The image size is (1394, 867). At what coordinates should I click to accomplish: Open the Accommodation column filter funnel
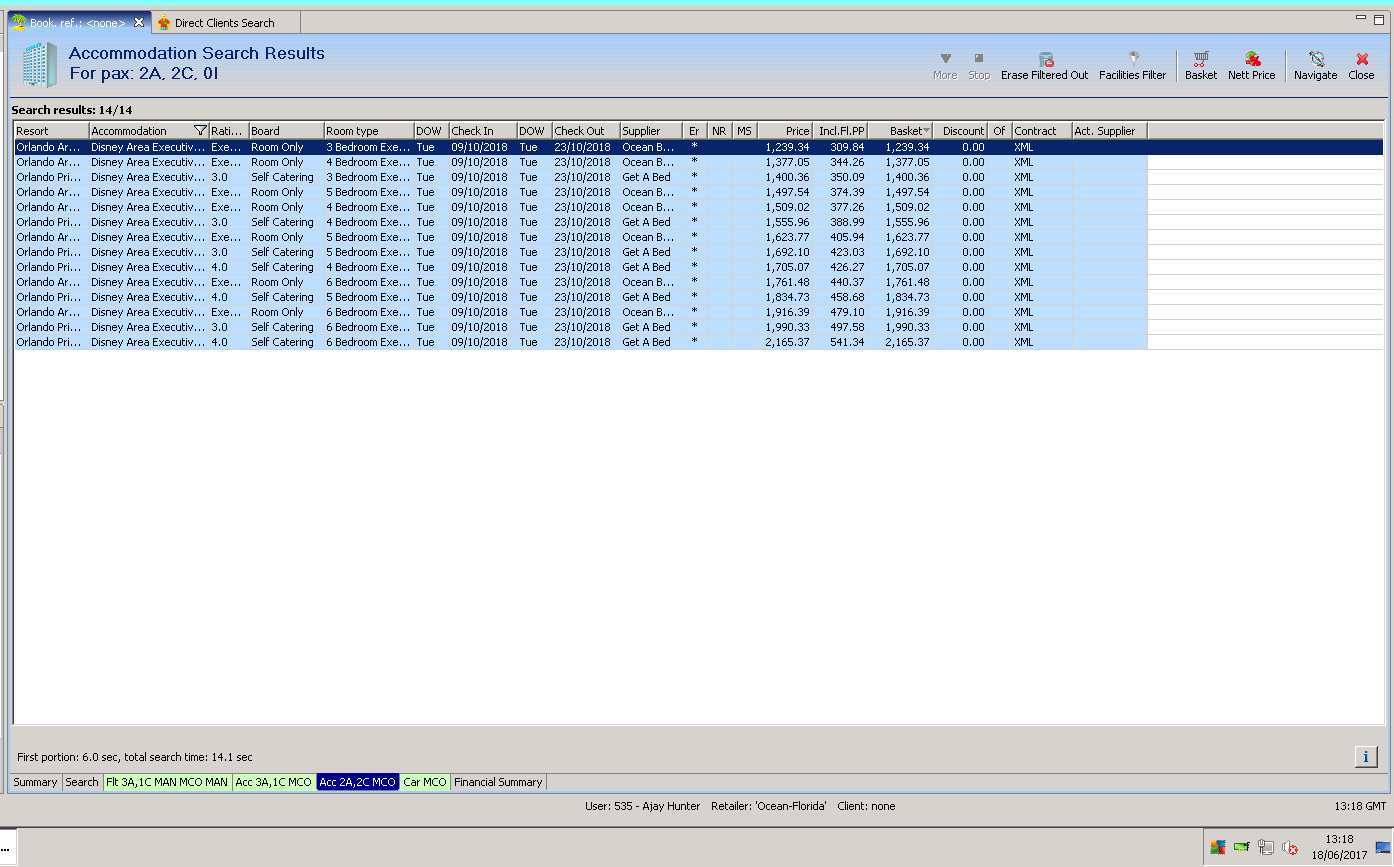(200, 131)
